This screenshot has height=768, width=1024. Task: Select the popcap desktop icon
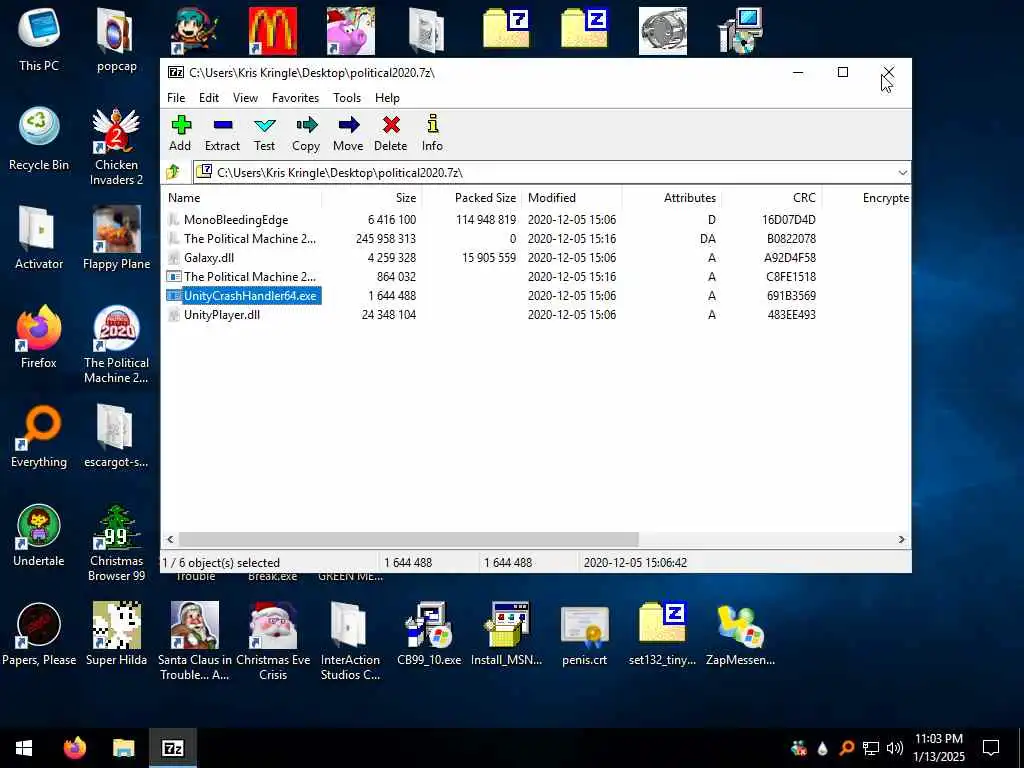pyautogui.click(x=116, y=40)
